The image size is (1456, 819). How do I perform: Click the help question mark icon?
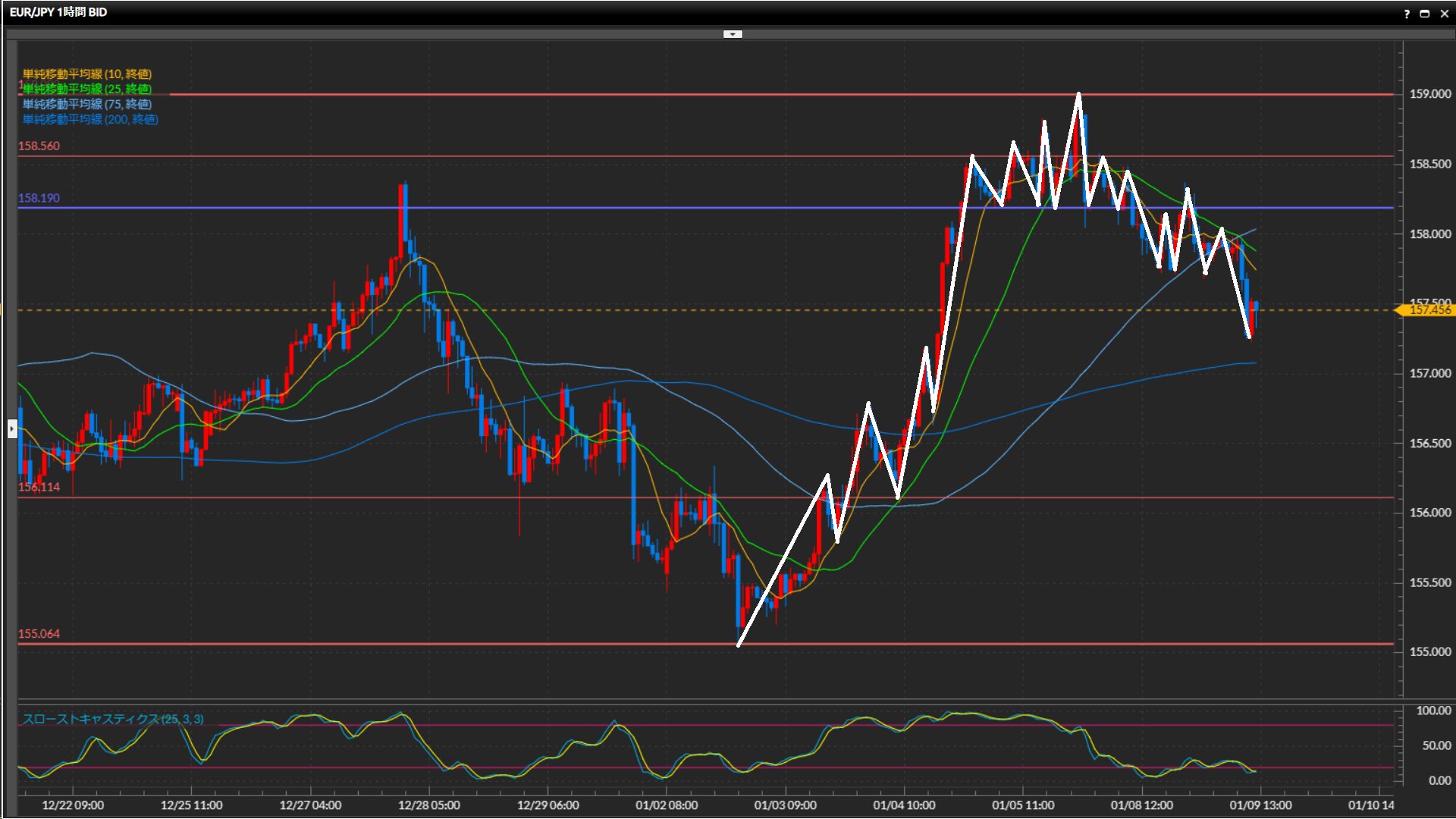coord(1407,14)
